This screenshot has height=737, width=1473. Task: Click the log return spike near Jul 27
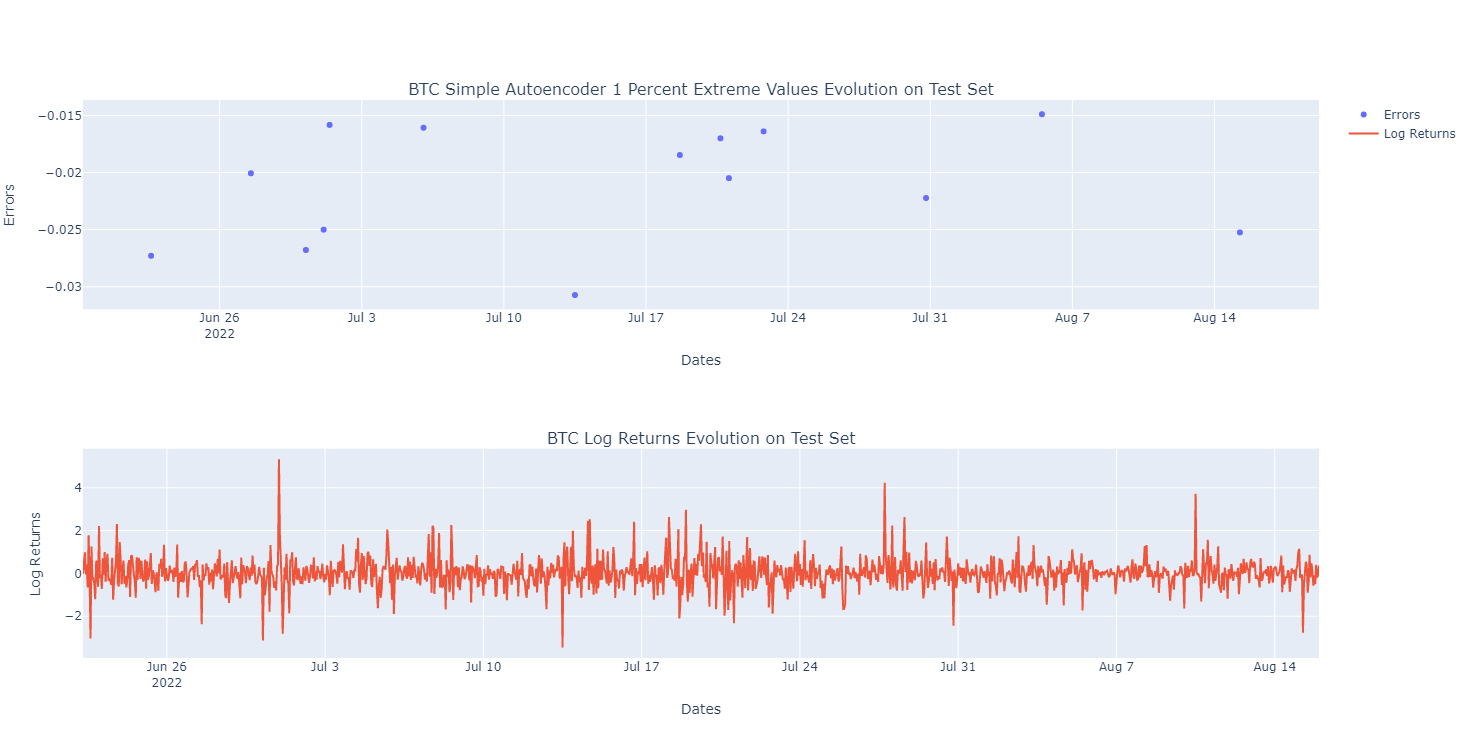point(885,485)
